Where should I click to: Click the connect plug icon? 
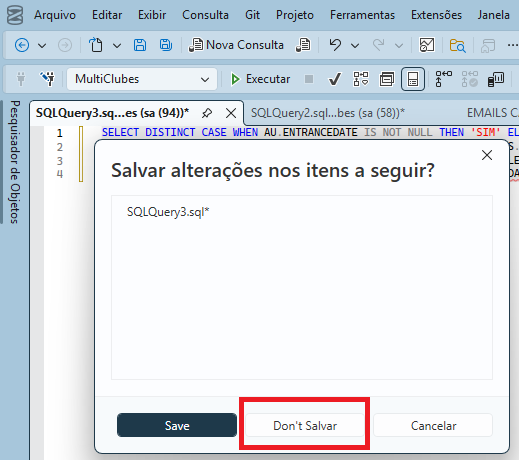[21, 79]
